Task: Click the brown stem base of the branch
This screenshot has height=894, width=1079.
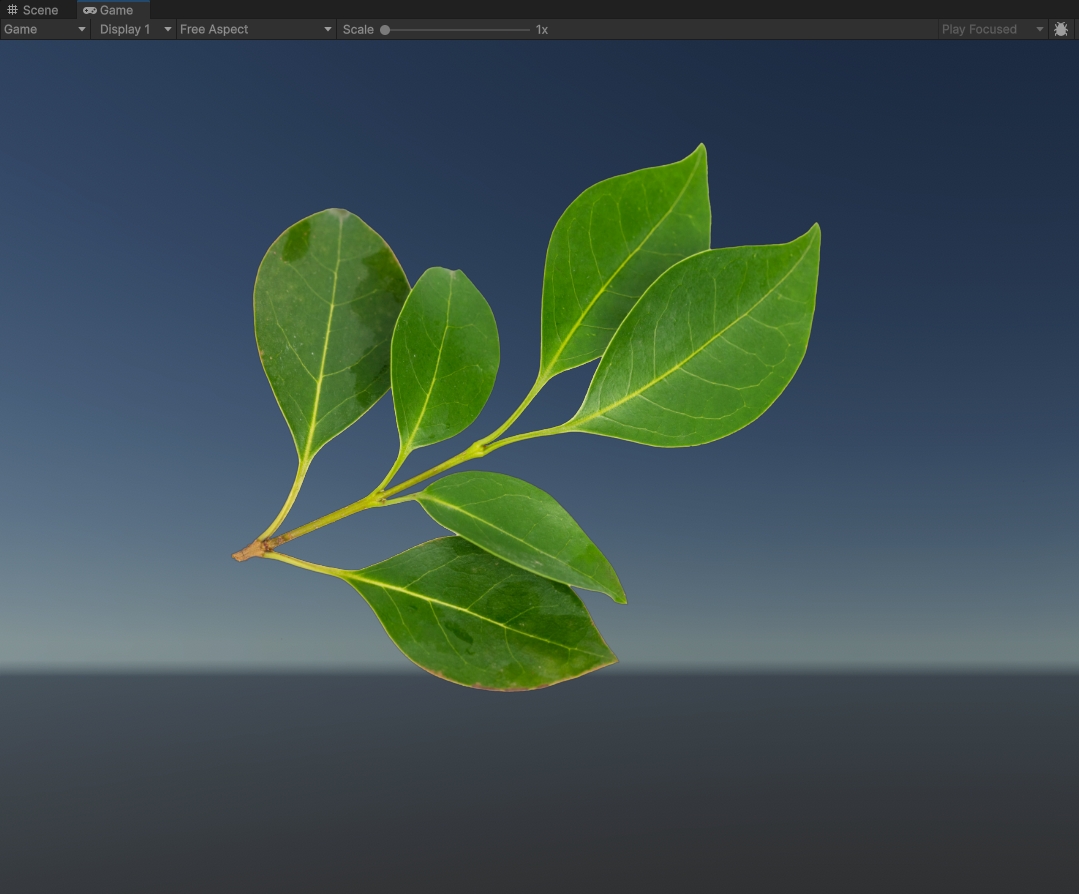Action: point(247,550)
